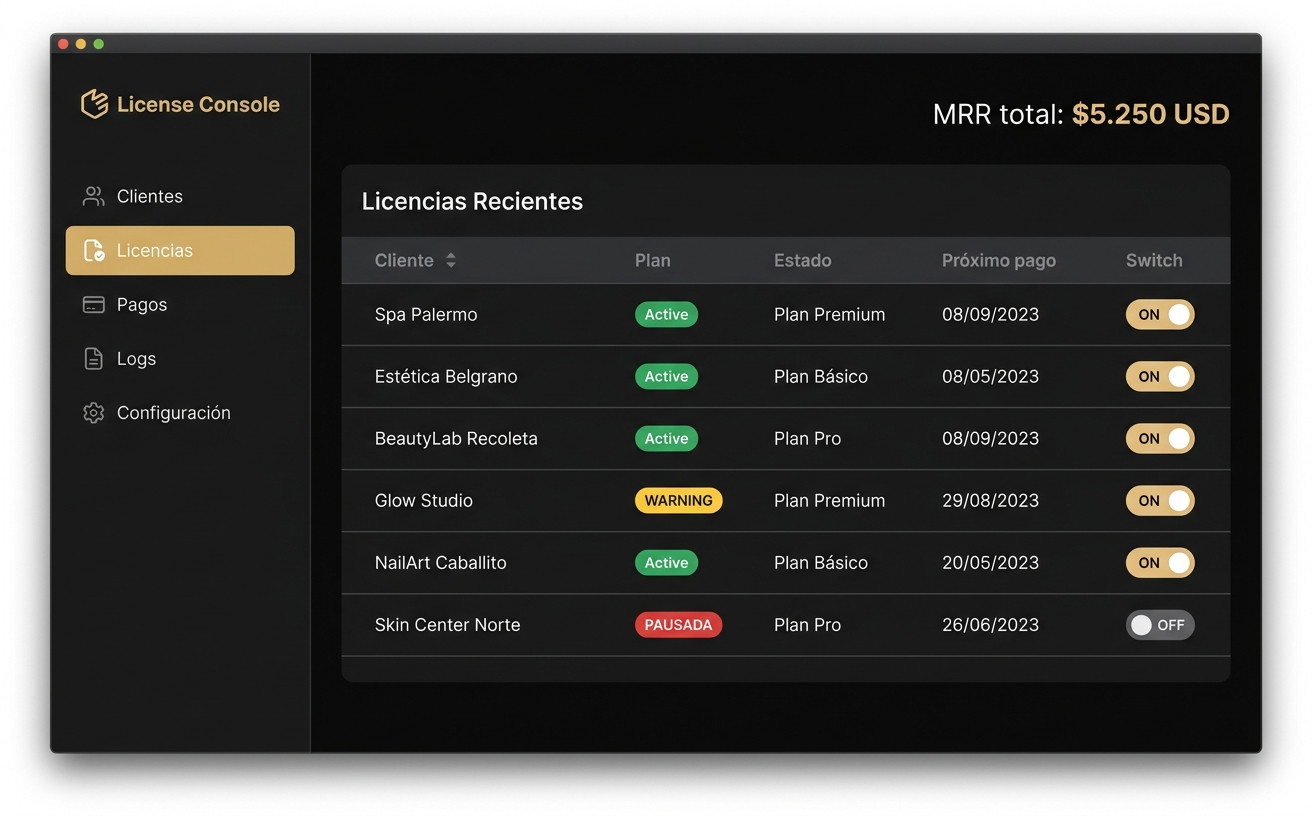Click the Logs file icon
Viewport: 1312px width, 816px height.
(93, 358)
